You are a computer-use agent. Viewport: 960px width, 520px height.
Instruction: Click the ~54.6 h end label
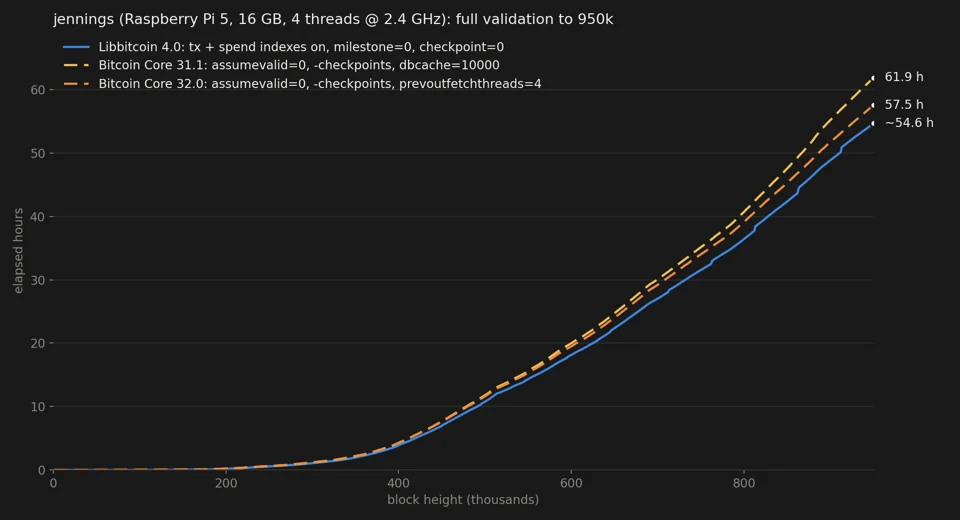(909, 123)
